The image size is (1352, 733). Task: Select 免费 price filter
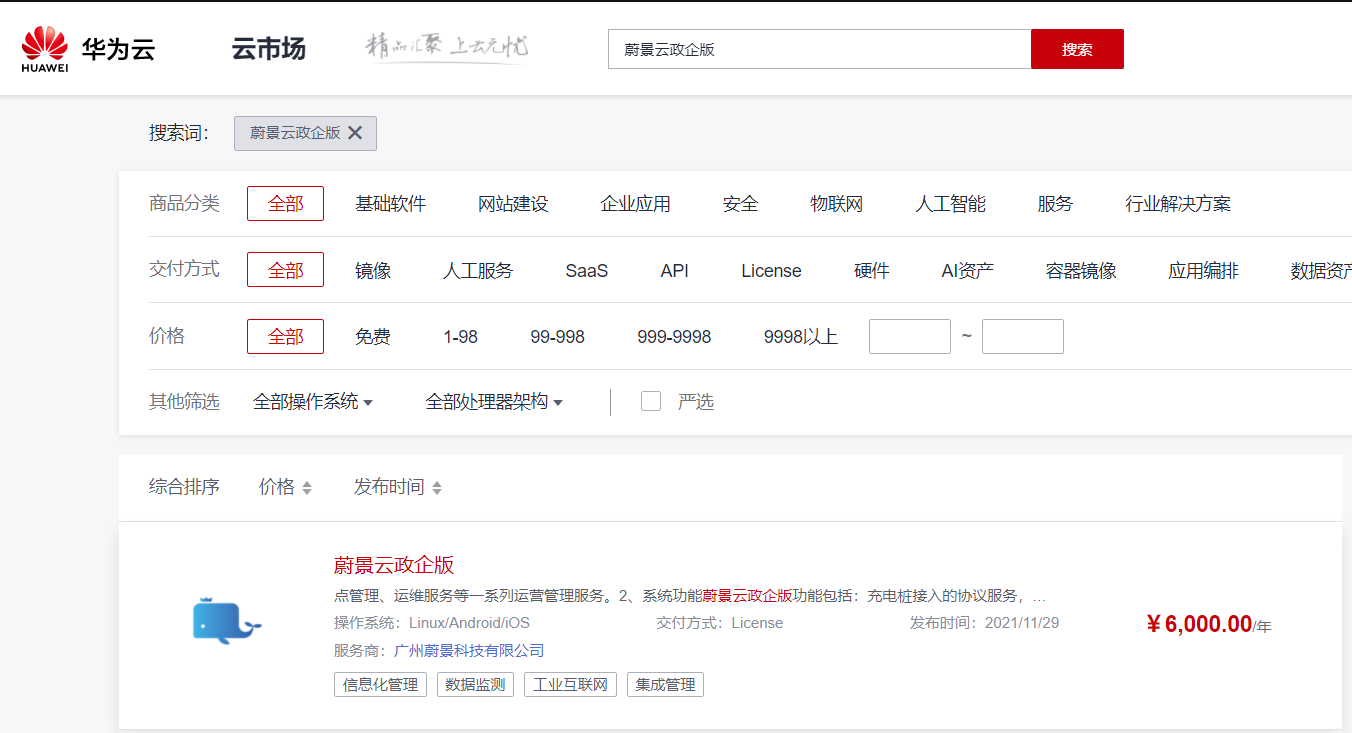point(372,337)
